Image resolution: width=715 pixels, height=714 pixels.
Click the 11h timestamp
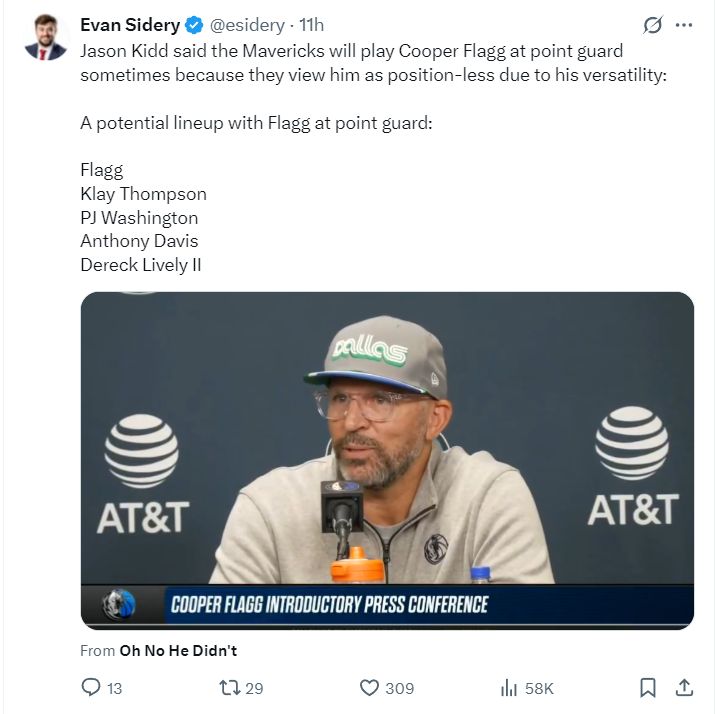pos(312,25)
